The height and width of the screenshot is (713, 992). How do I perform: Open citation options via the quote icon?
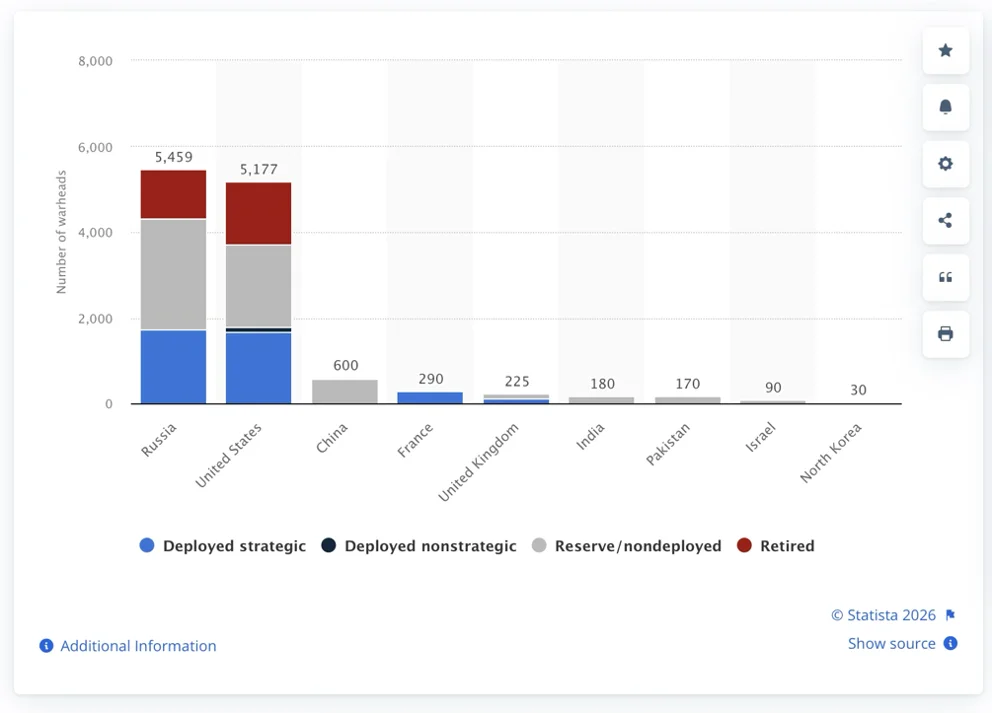pos(945,278)
